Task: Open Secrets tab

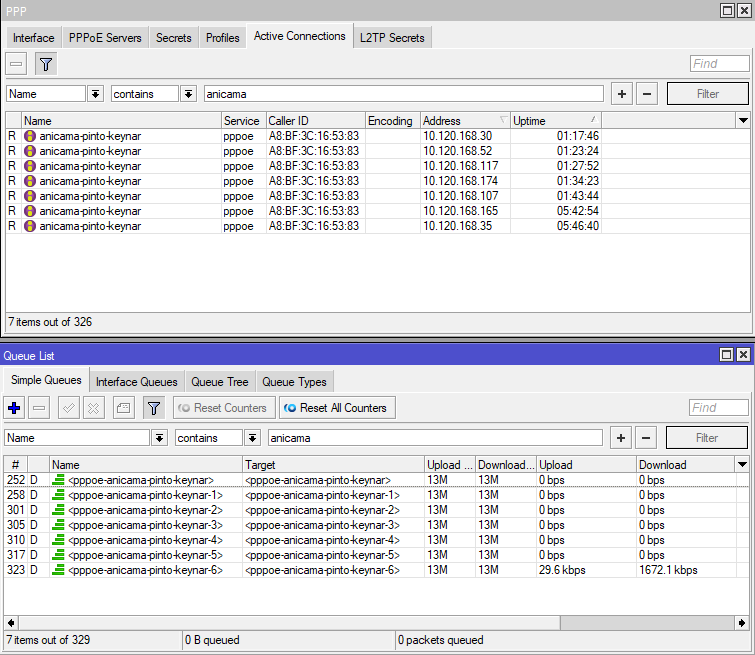Action: pyautogui.click(x=173, y=38)
